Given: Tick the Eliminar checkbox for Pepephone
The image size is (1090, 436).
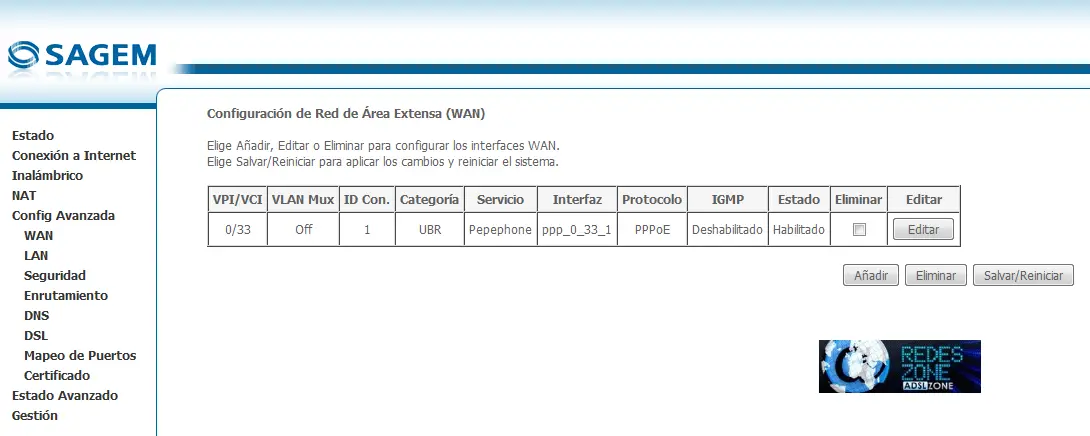Looking at the screenshot, I should point(859,229).
